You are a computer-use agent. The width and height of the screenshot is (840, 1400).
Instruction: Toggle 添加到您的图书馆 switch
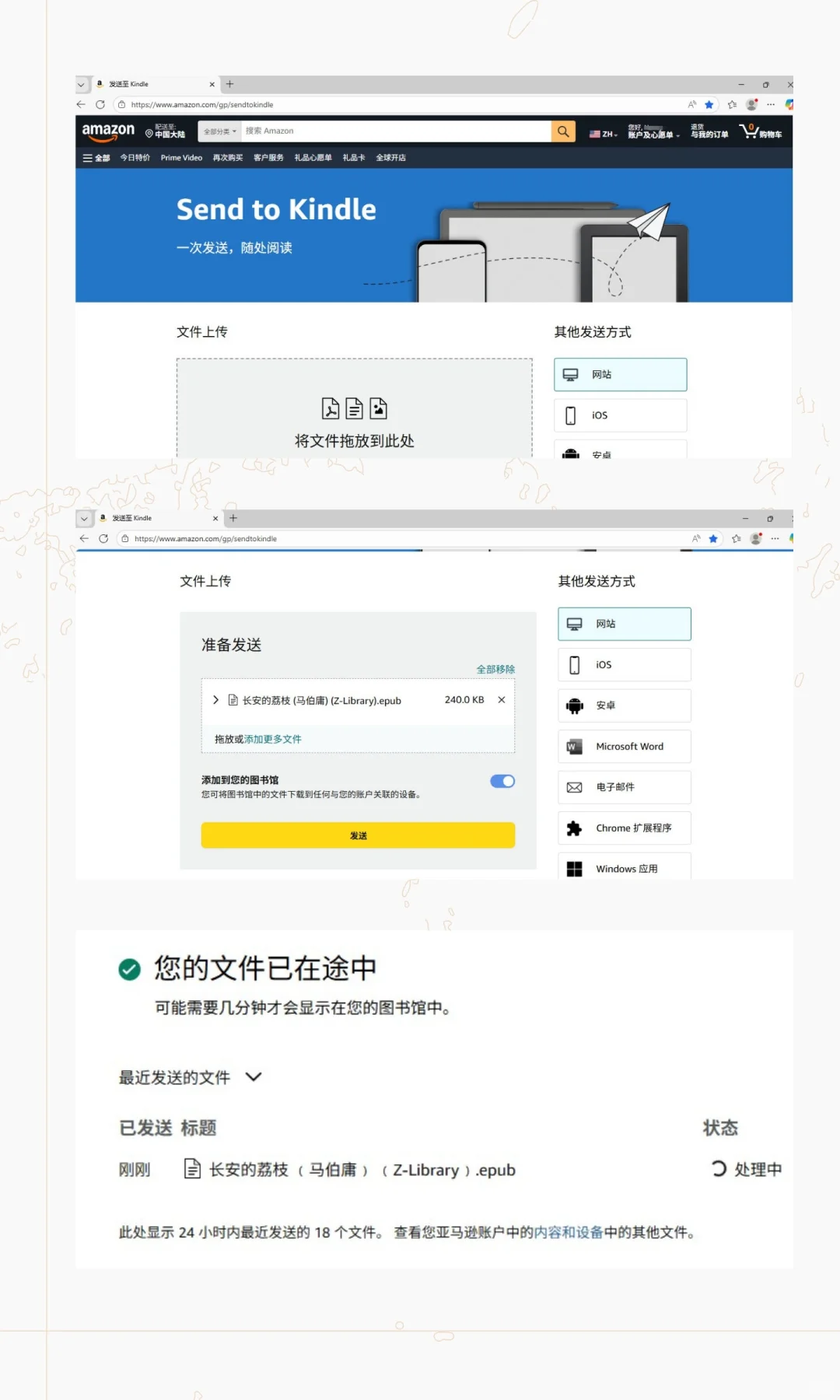point(502,781)
